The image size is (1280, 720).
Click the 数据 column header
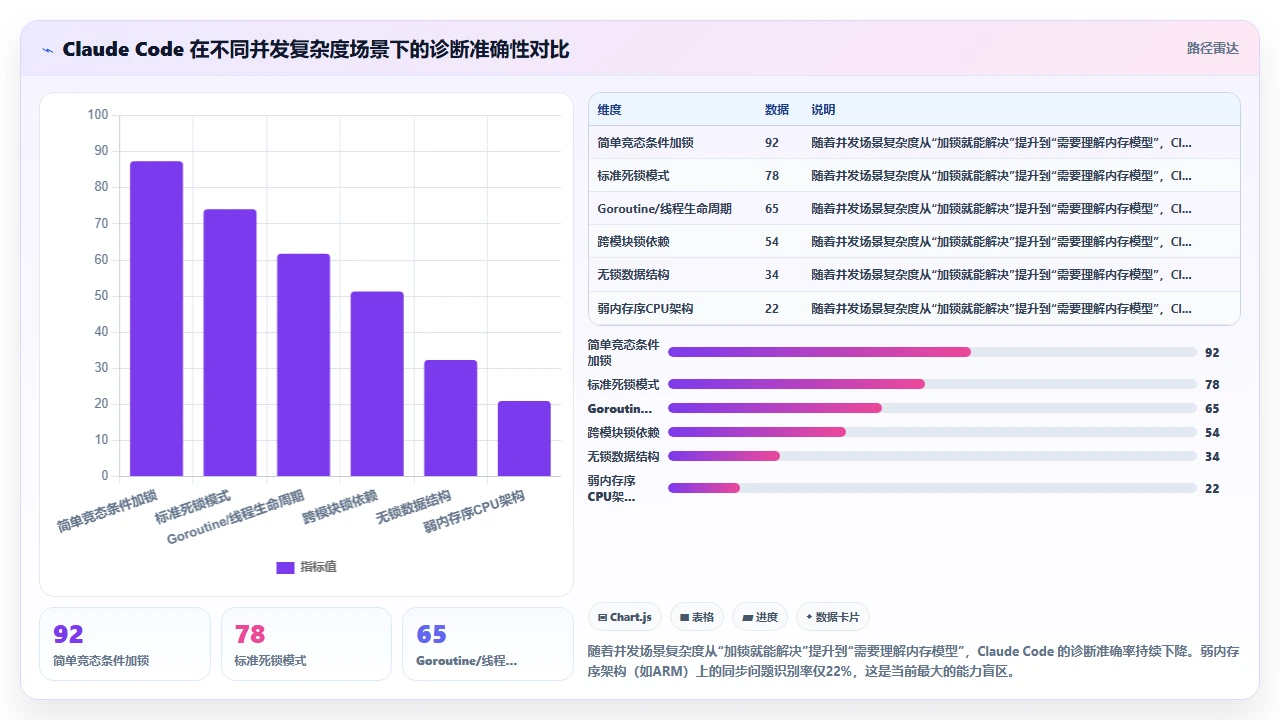[777, 110]
